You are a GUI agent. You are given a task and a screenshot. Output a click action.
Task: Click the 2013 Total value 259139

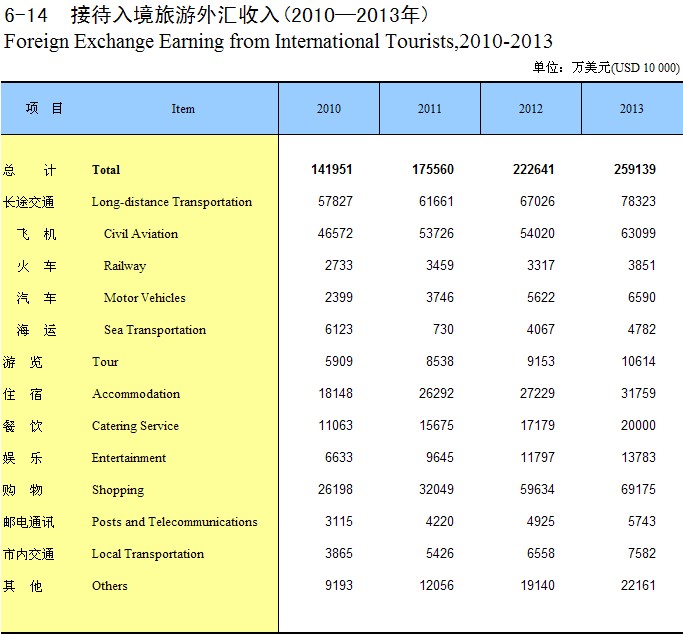[635, 170]
